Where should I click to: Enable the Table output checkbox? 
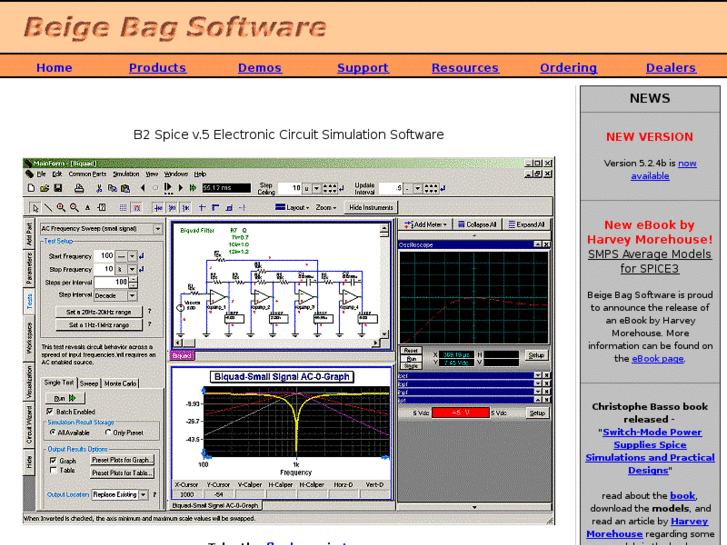[x=52, y=470]
